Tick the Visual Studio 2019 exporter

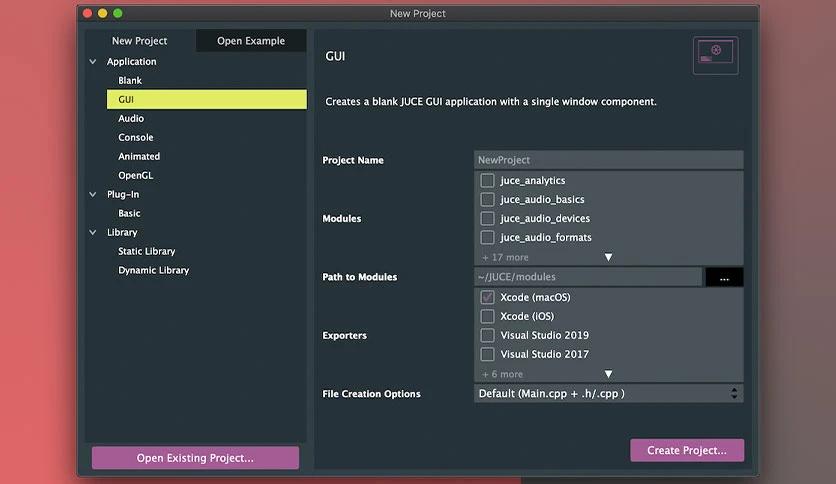pyautogui.click(x=487, y=335)
